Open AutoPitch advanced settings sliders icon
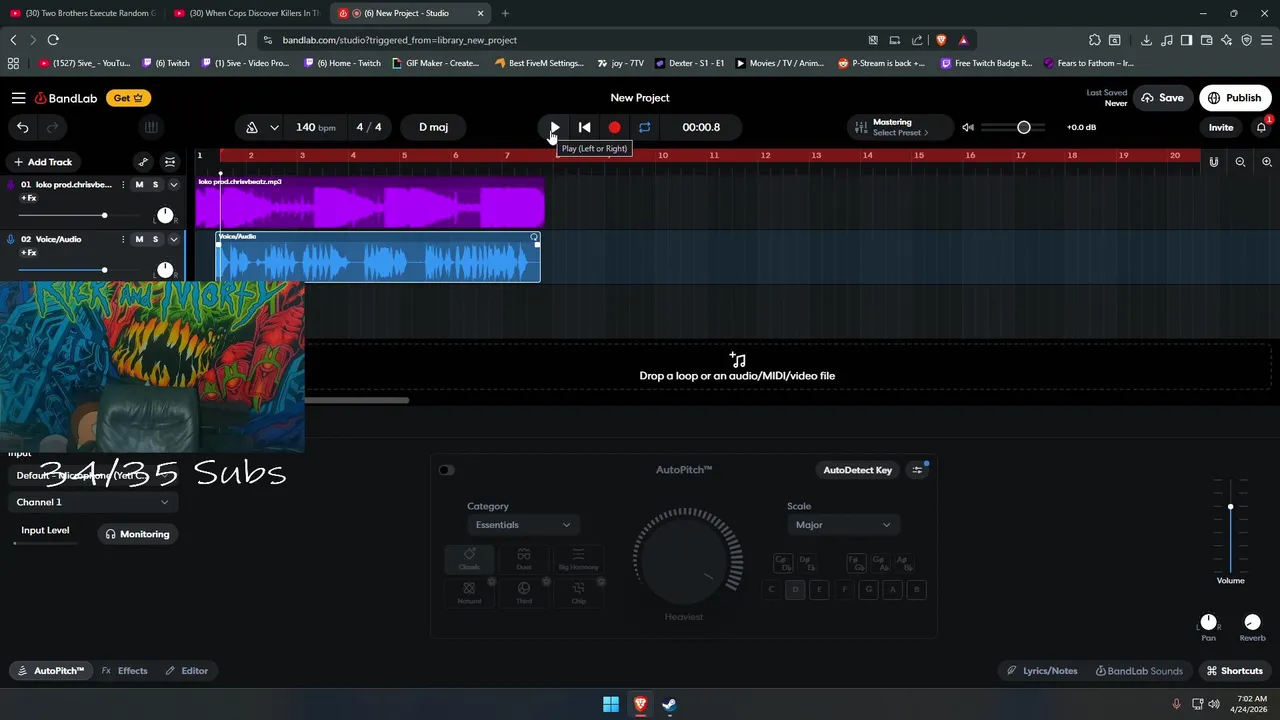The height and width of the screenshot is (720, 1280). (x=917, y=470)
